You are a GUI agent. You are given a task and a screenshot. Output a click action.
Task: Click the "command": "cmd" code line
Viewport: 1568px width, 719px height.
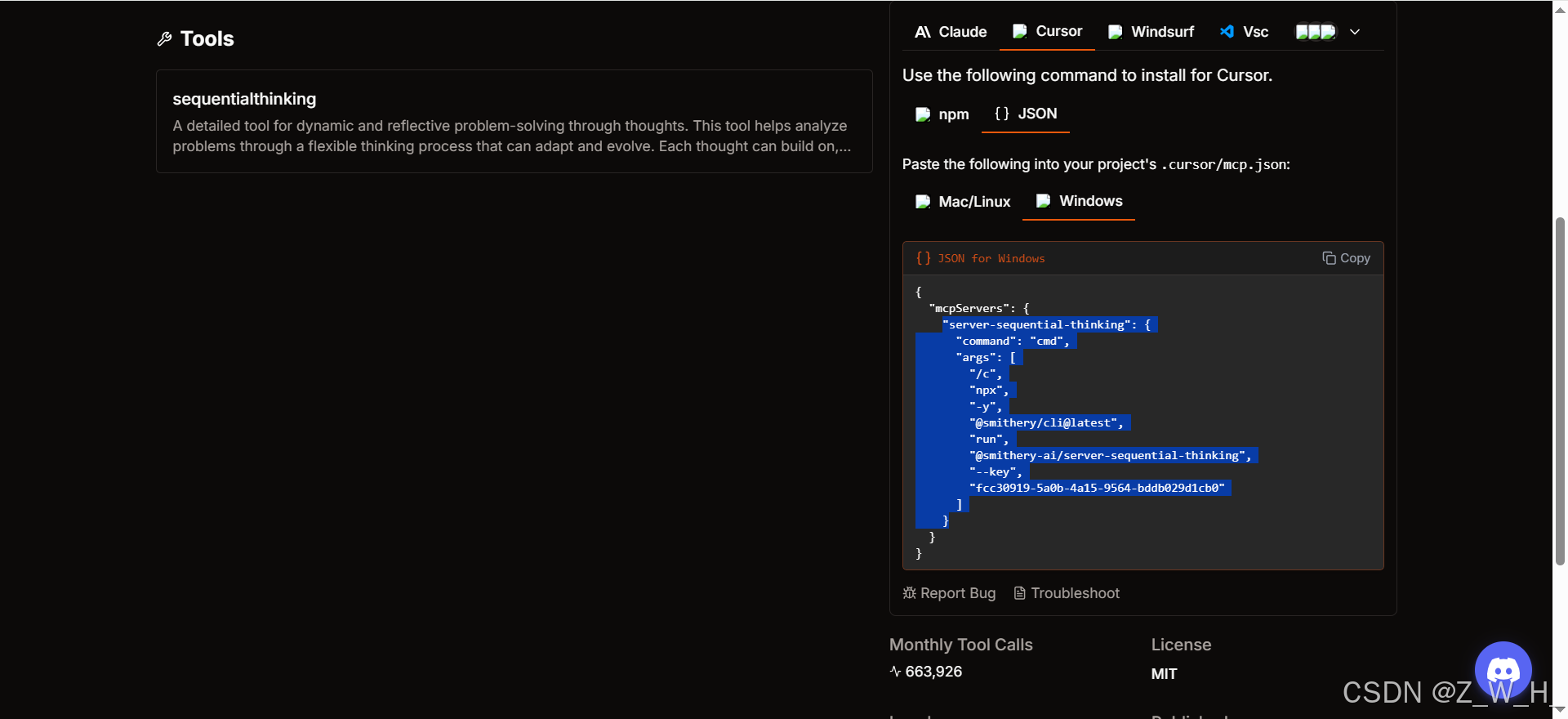click(x=1013, y=341)
